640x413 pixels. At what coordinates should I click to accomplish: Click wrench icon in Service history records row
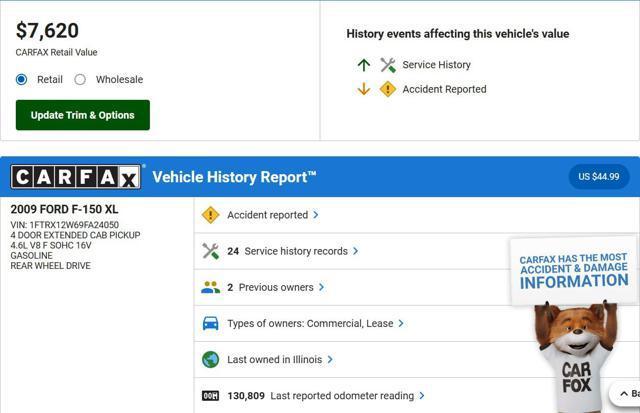coord(211,251)
